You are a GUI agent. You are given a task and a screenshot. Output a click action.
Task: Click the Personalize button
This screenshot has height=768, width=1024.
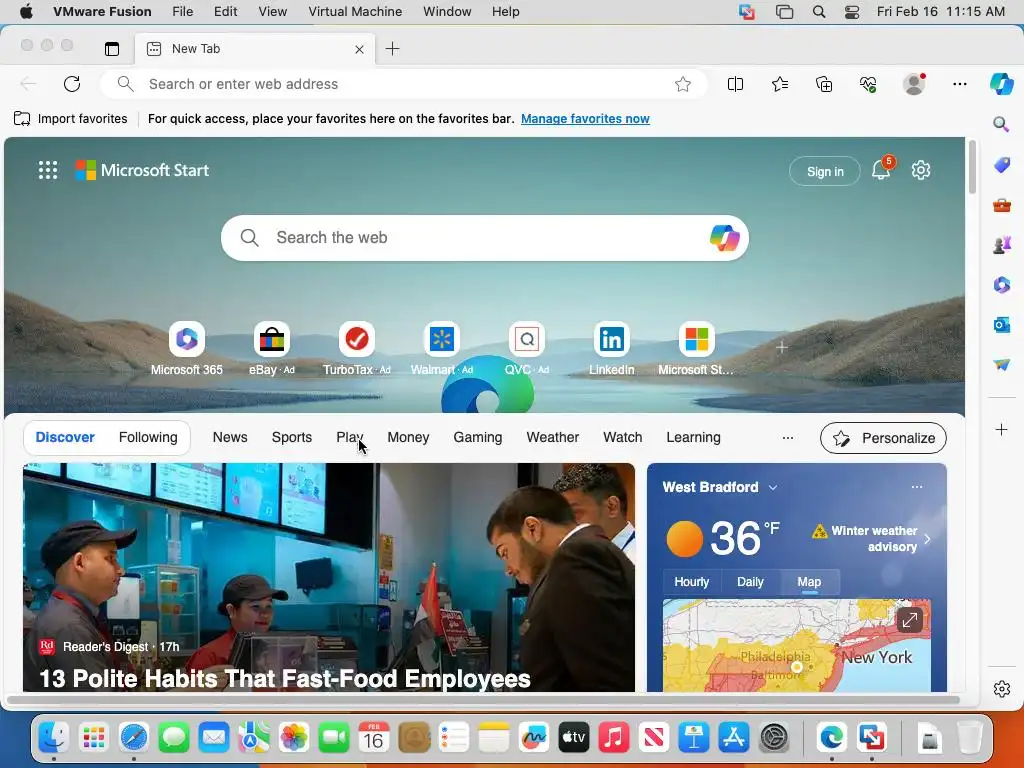(x=883, y=438)
